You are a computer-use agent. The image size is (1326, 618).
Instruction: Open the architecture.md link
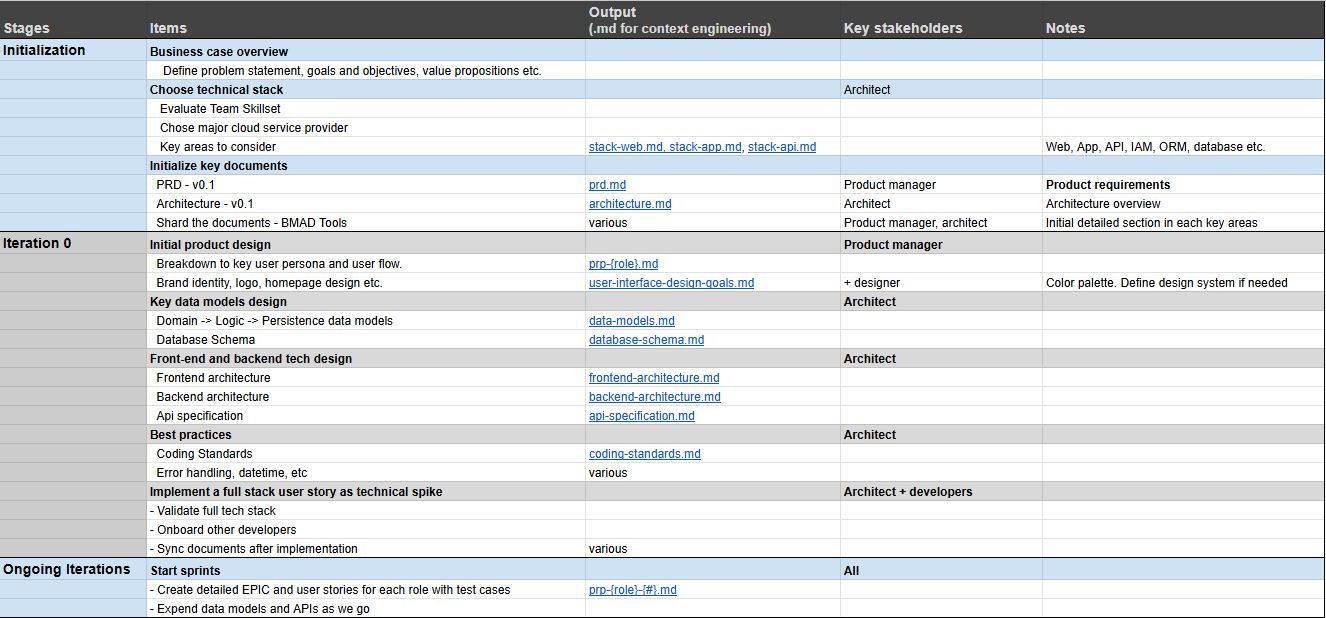tap(630, 204)
